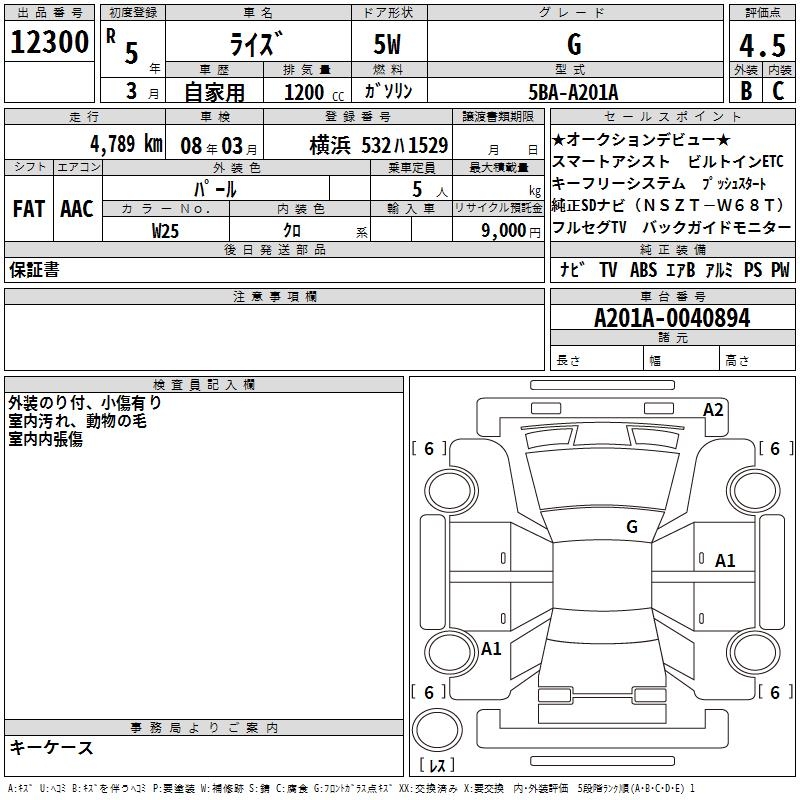Click inspector note 室内汚れ、動物の毛

coord(78,421)
